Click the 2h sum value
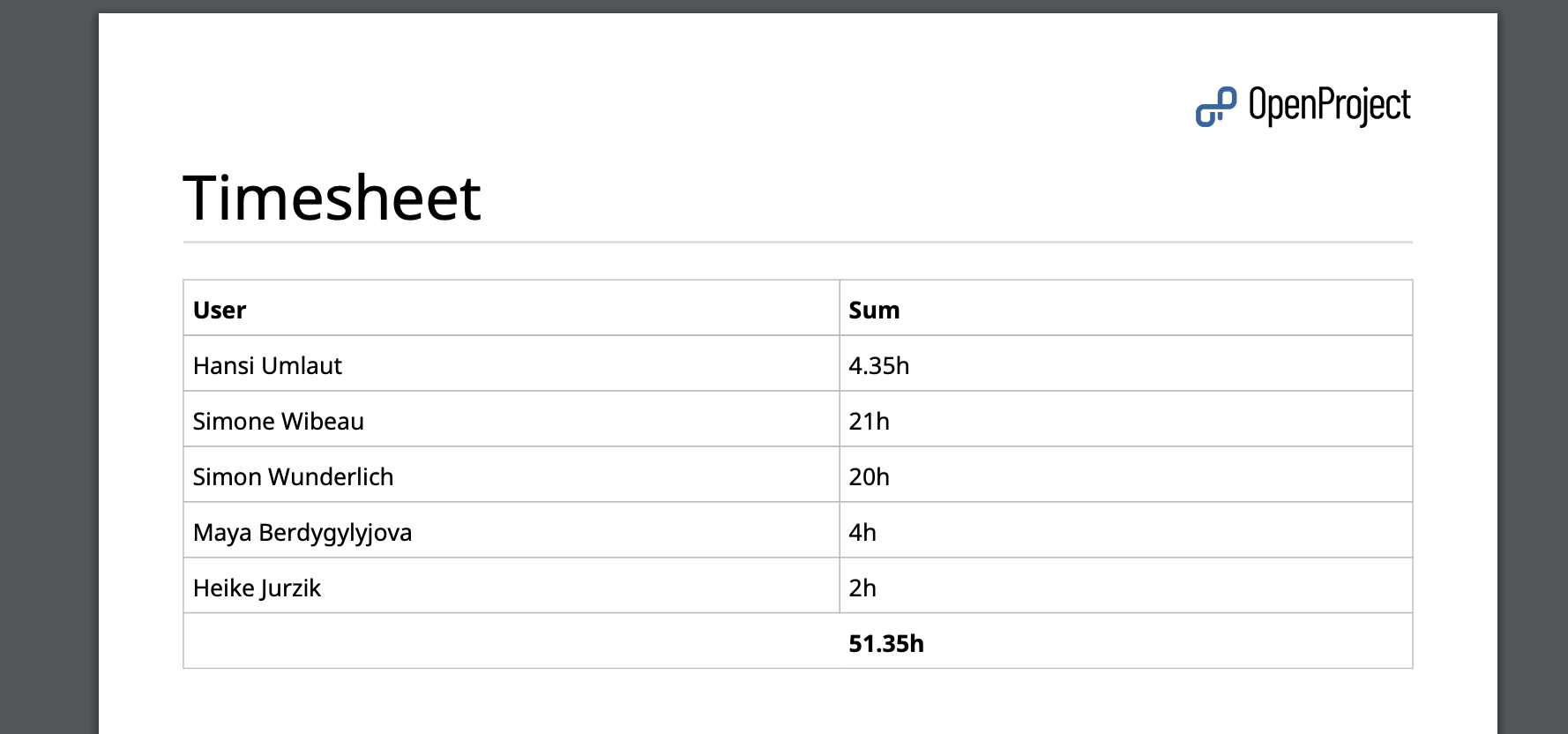1568x734 pixels. tap(862, 588)
